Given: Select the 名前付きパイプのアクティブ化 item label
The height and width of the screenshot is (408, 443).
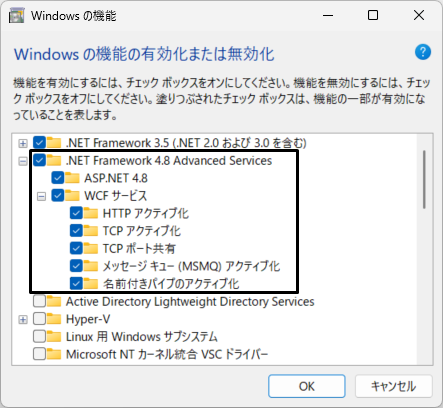Looking at the screenshot, I should (171, 284).
